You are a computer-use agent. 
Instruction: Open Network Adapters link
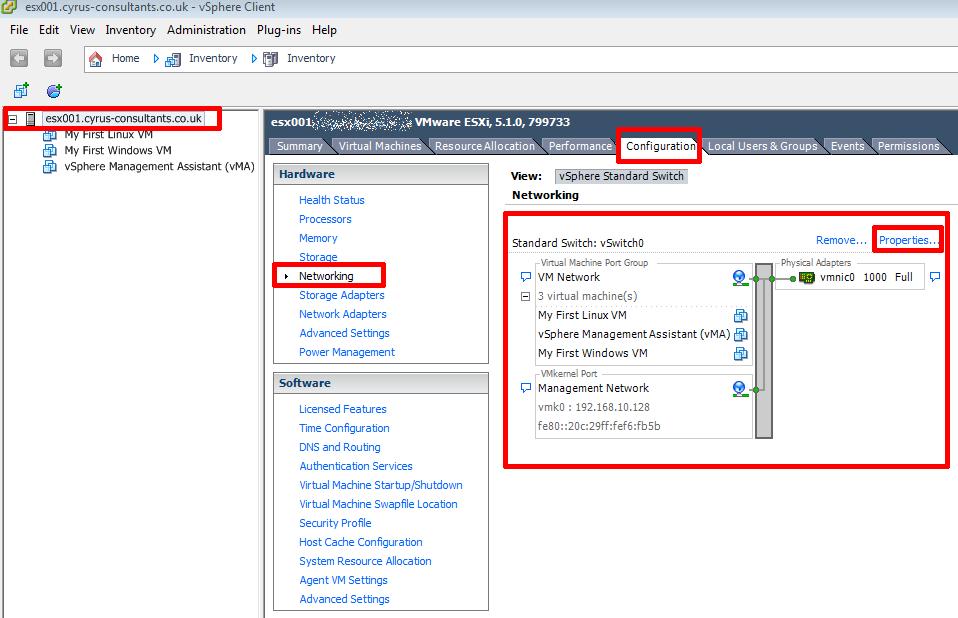tap(343, 314)
